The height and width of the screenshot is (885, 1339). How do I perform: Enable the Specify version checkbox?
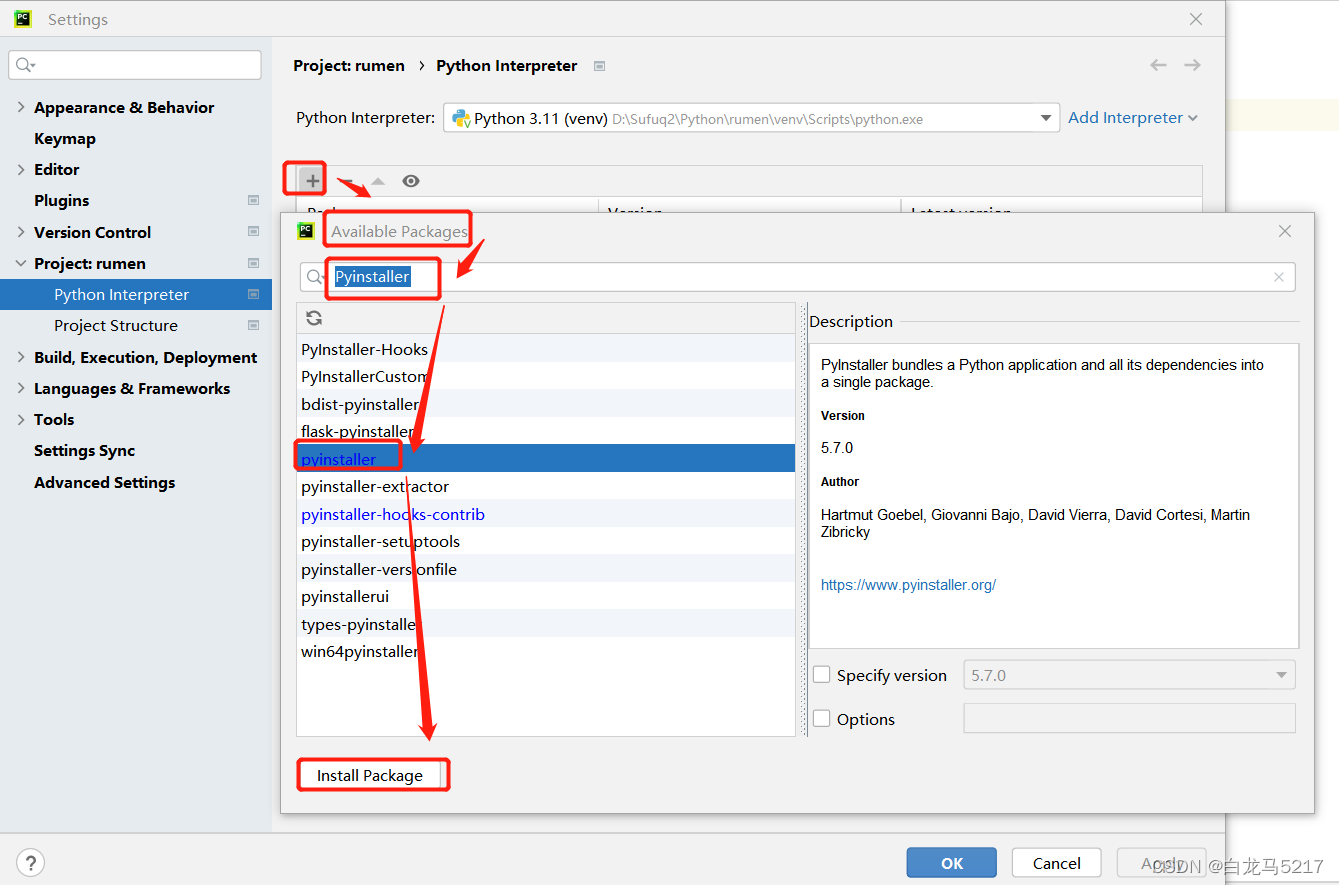(822, 675)
